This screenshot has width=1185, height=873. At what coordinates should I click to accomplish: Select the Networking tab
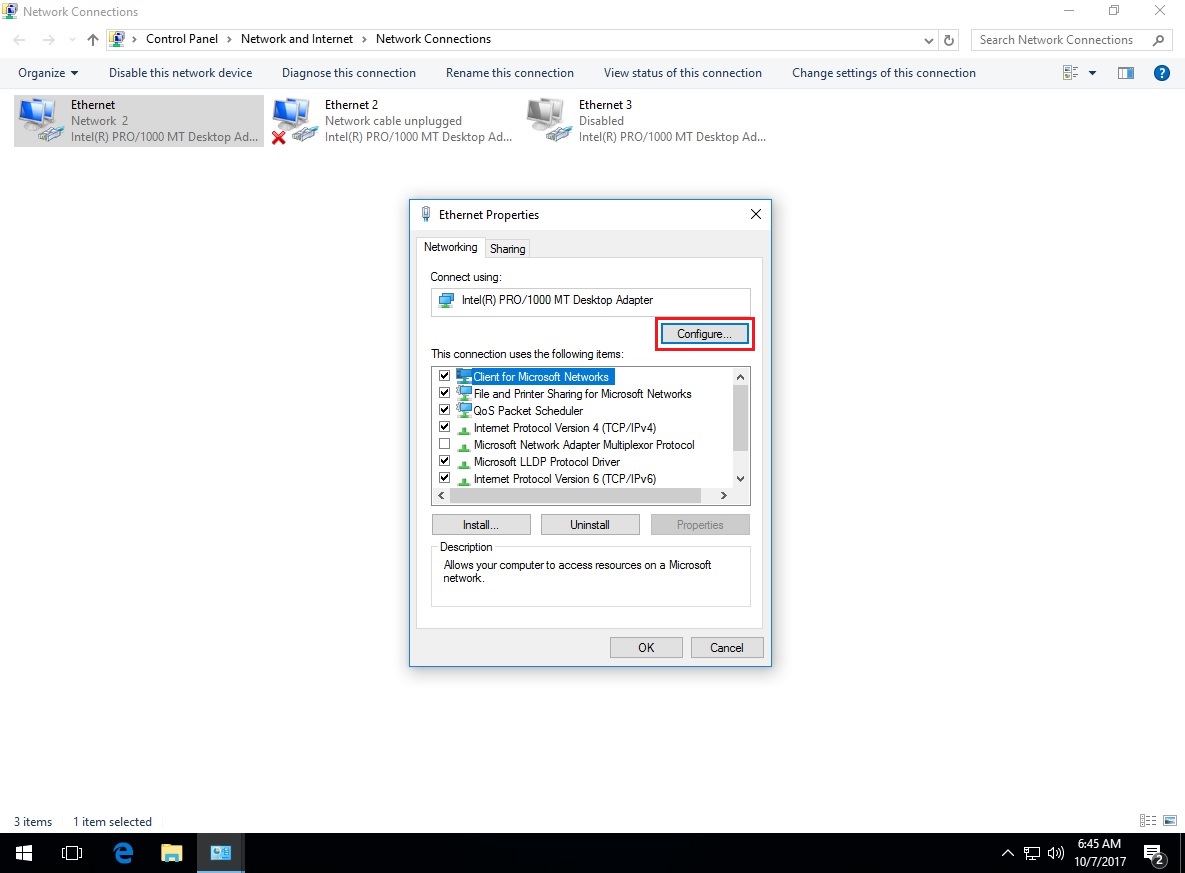coord(450,247)
